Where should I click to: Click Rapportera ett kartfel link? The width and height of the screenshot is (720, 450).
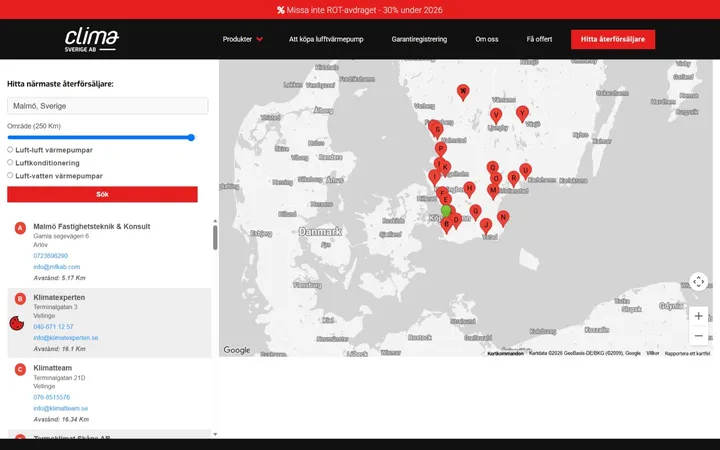coord(687,354)
